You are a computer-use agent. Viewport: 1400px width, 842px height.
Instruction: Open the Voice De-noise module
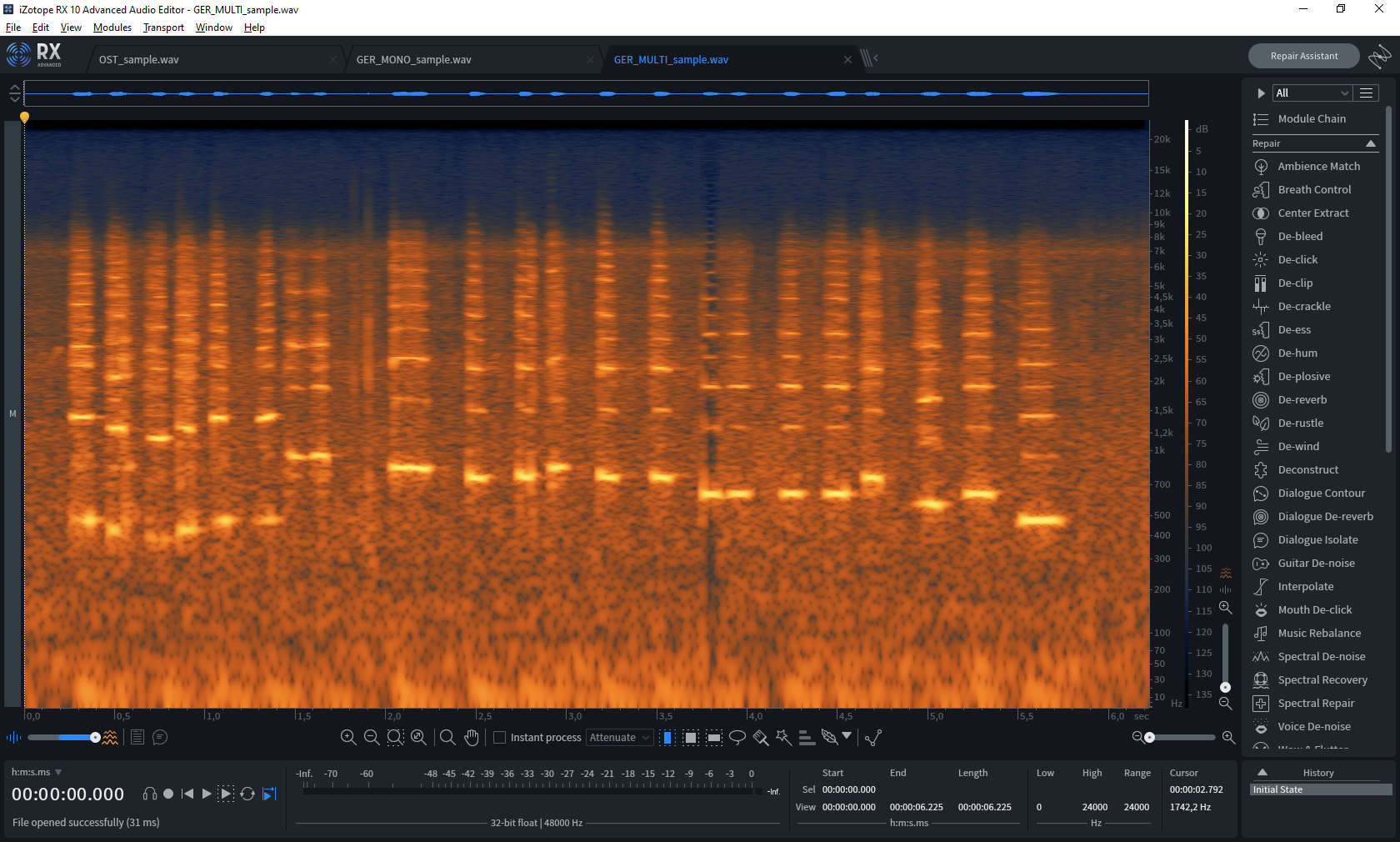(1314, 727)
